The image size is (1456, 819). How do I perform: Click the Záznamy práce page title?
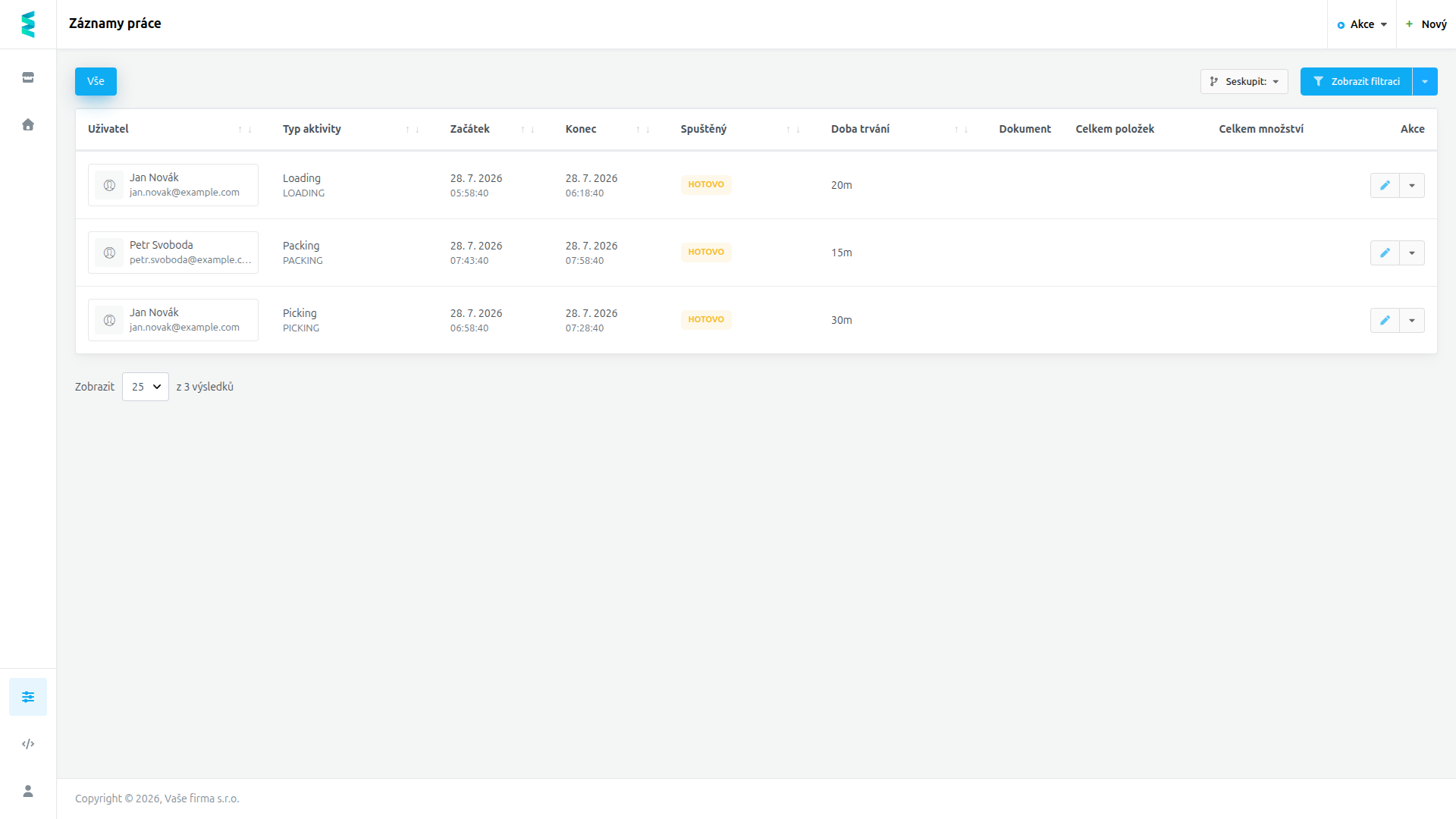pyautogui.click(x=115, y=24)
